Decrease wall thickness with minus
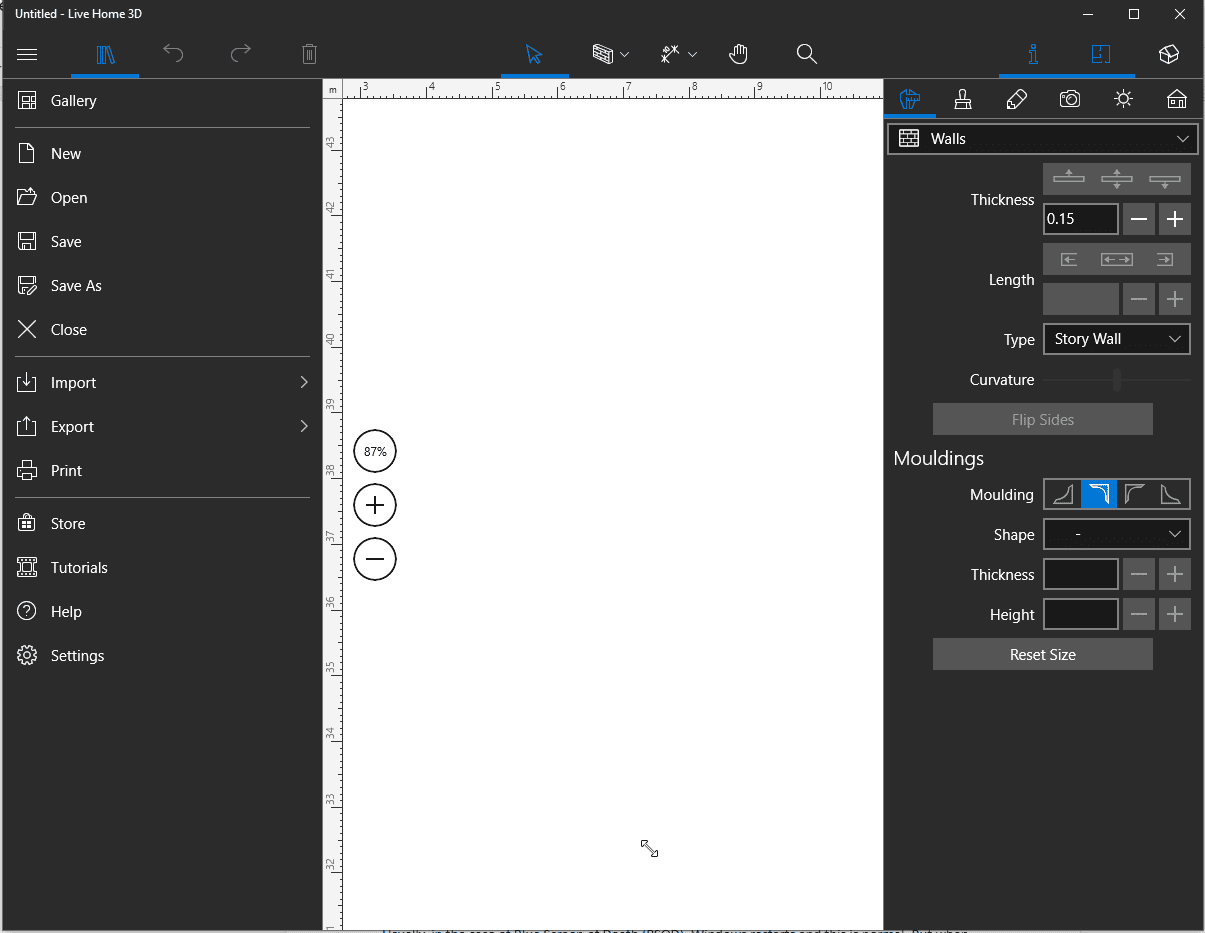 tap(1139, 219)
